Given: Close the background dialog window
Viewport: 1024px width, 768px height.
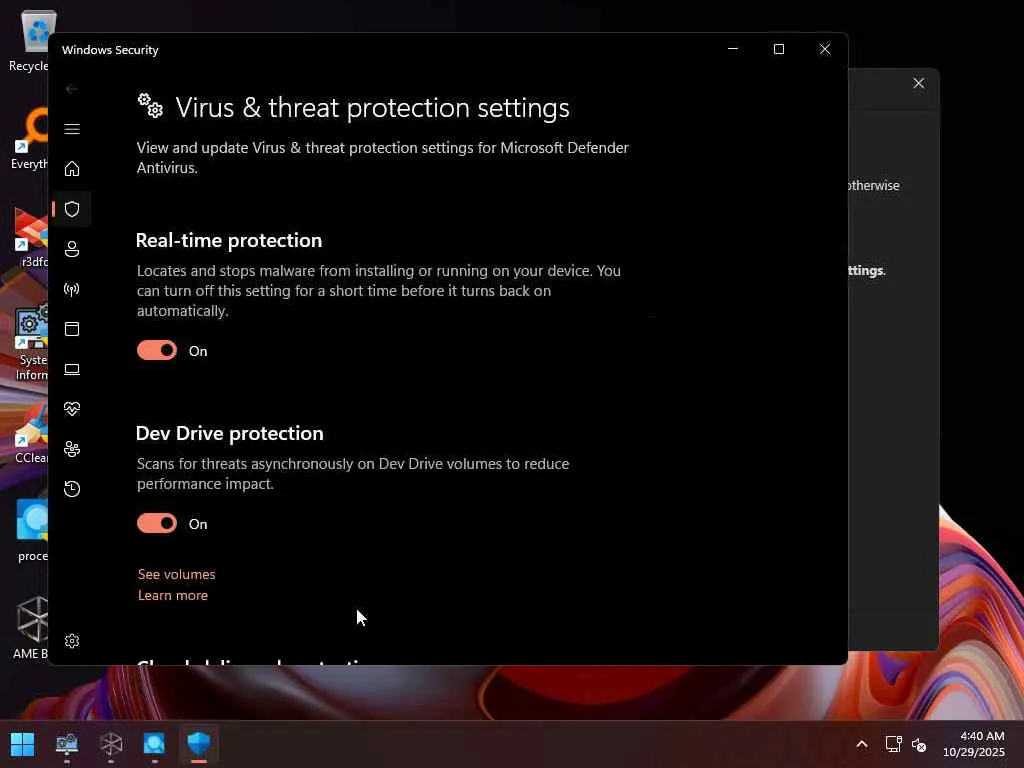Looking at the screenshot, I should click(x=919, y=83).
